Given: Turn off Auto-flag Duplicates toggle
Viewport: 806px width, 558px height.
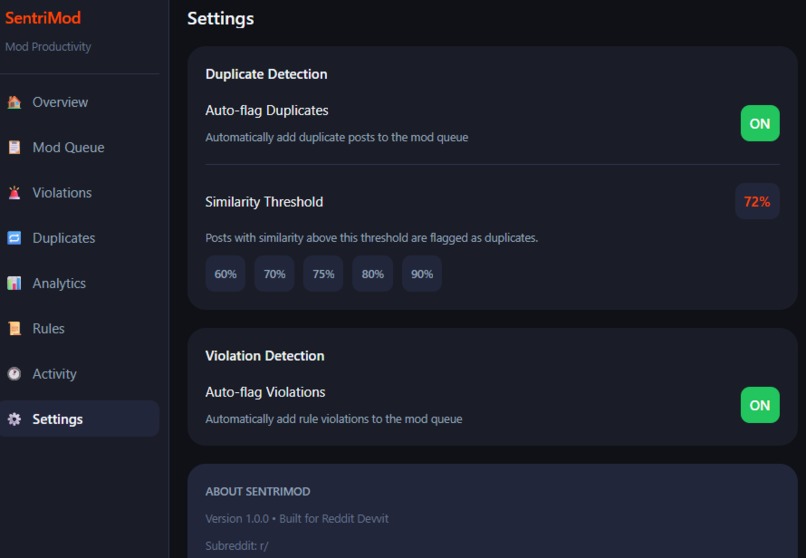Looking at the screenshot, I should point(760,123).
